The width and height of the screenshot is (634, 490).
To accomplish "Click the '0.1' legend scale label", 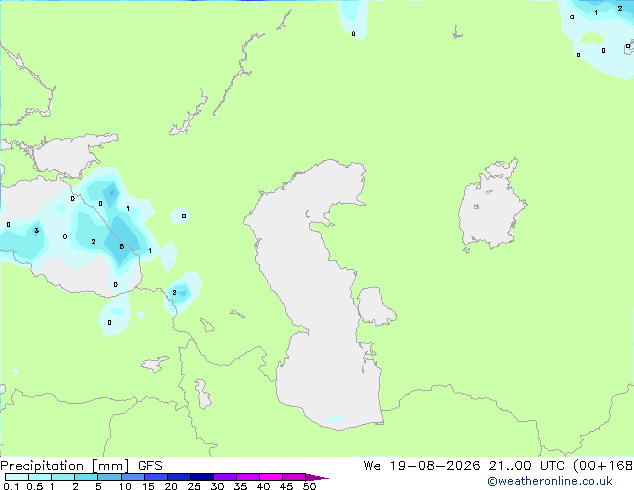I will click(11, 486).
